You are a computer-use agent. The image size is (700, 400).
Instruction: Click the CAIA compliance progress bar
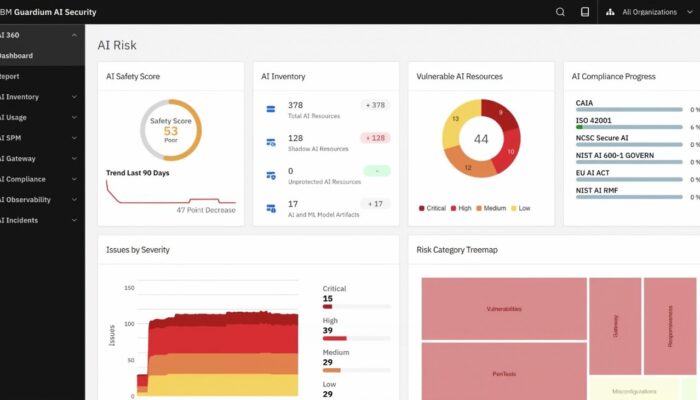[629, 109]
